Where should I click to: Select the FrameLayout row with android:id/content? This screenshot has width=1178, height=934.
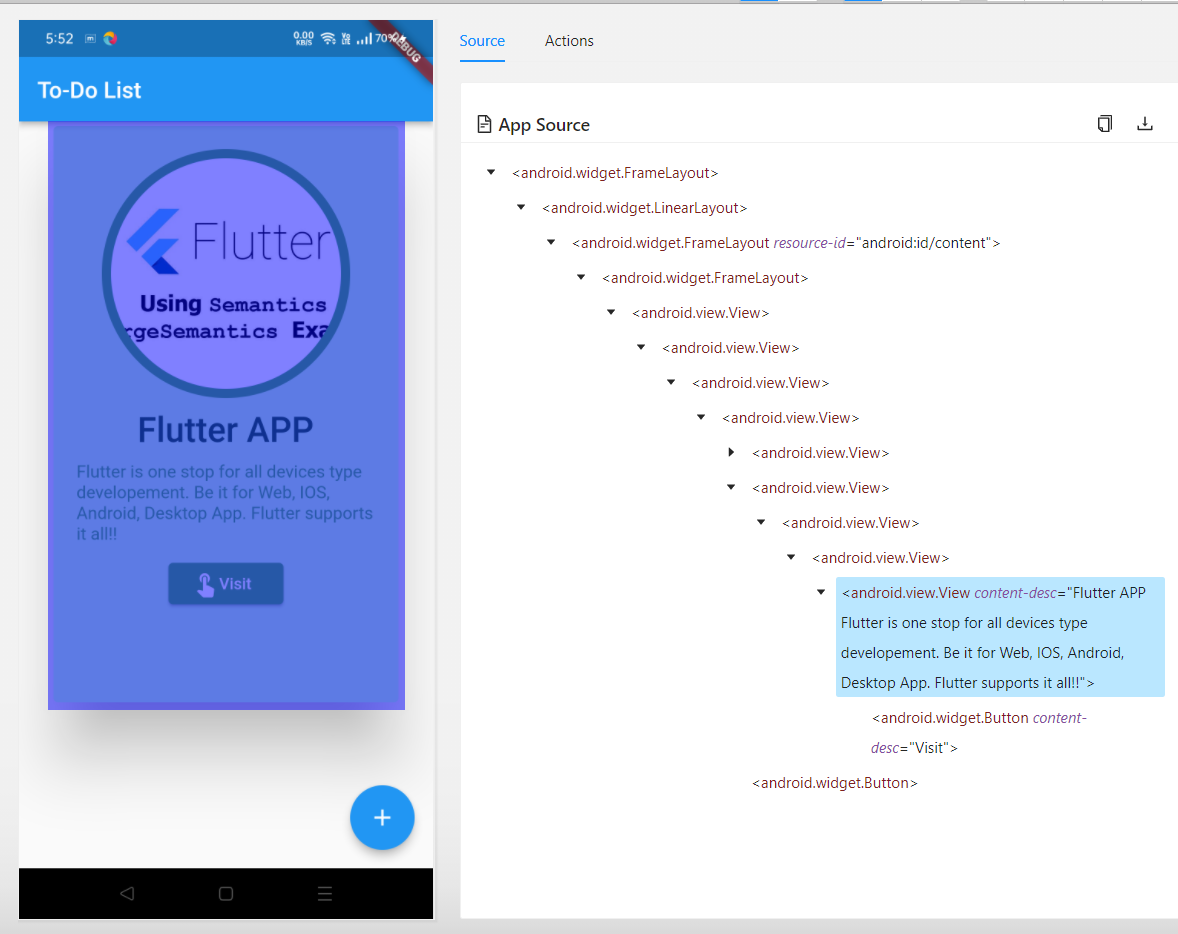(x=786, y=243)
